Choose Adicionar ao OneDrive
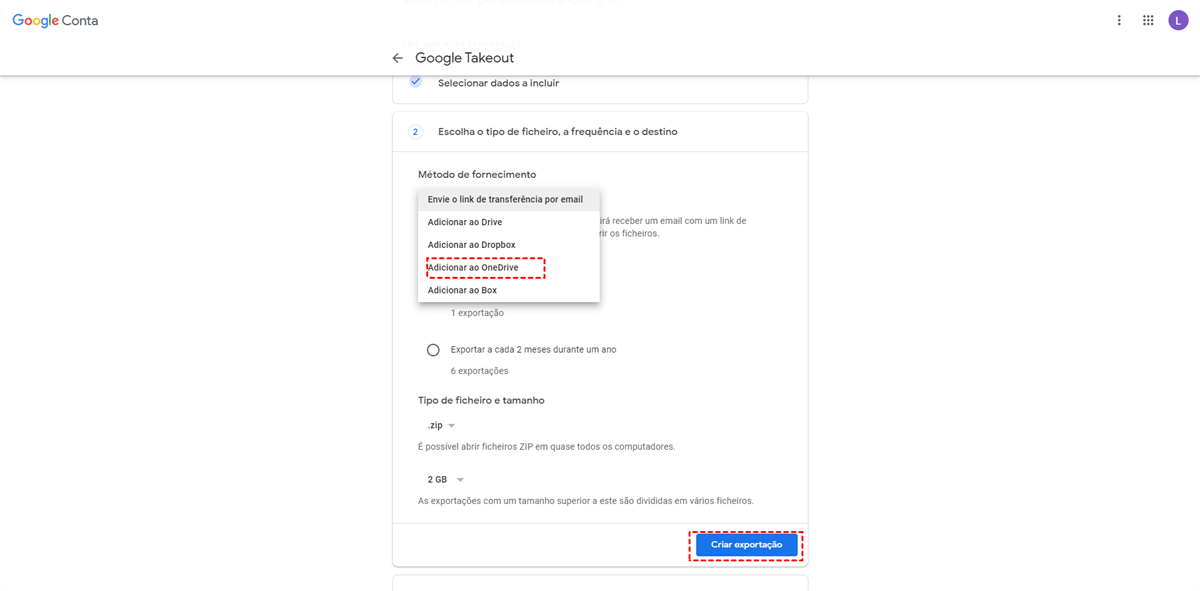The height and width of the screenshot is (591, 1200). [x=509, y=268]
